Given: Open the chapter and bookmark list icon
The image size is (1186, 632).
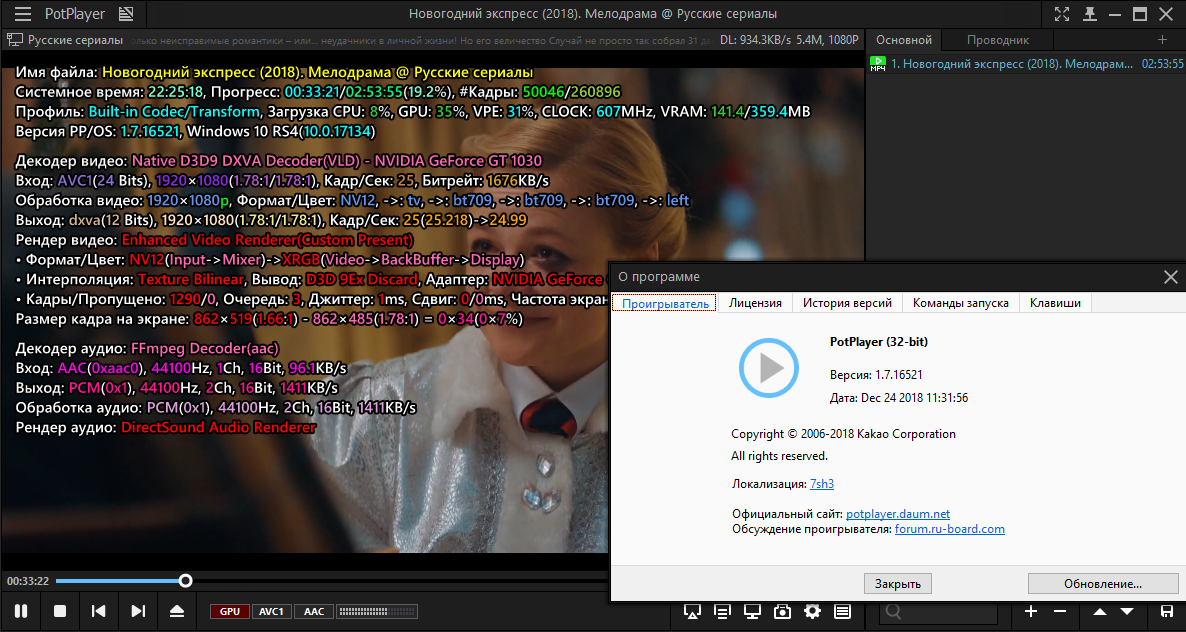Looking at the screenshot, I should coord(722,611).
